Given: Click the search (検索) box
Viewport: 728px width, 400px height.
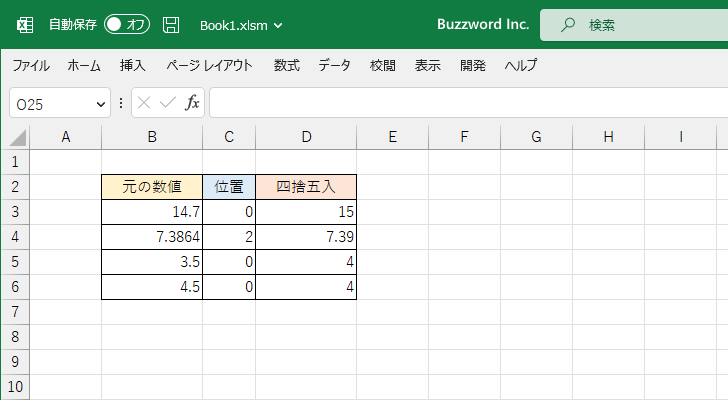Looking at the screenshot, I should point(634,25).
